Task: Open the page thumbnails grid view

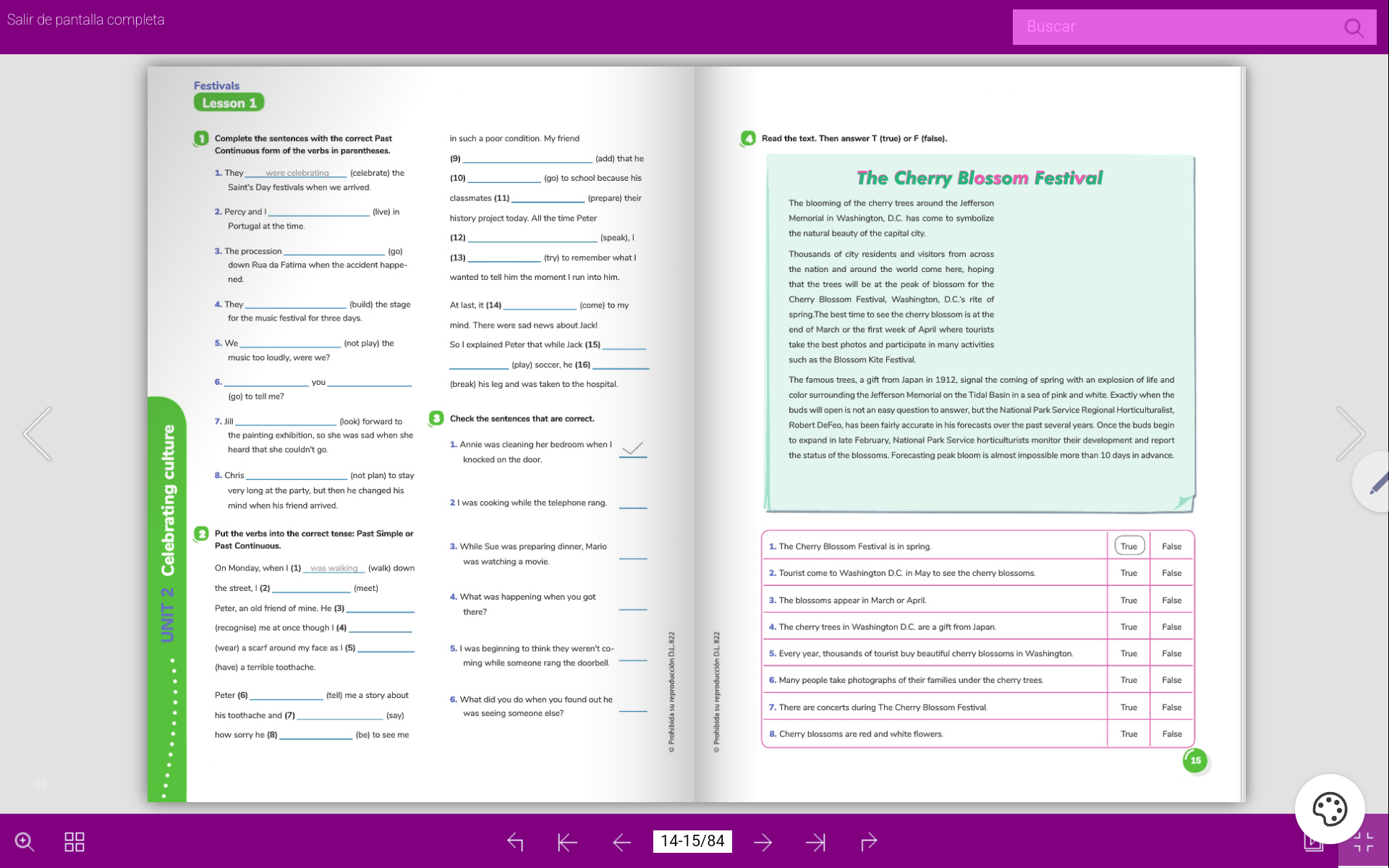Action: tap(75, 841)
